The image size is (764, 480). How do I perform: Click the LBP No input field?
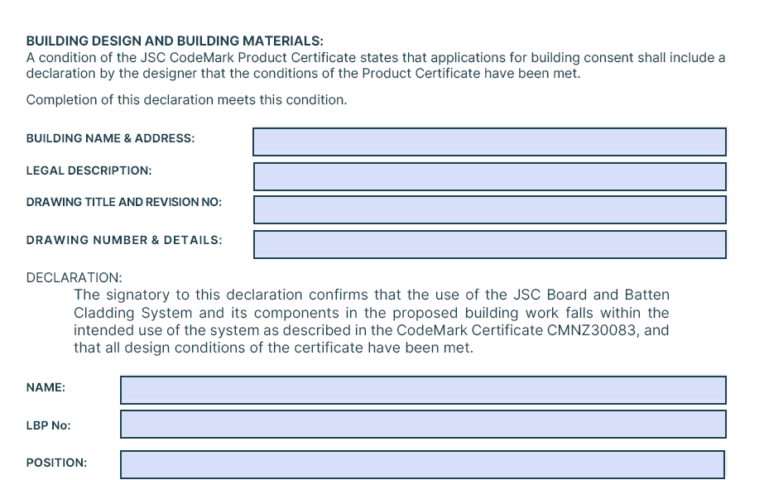(423, 424)
